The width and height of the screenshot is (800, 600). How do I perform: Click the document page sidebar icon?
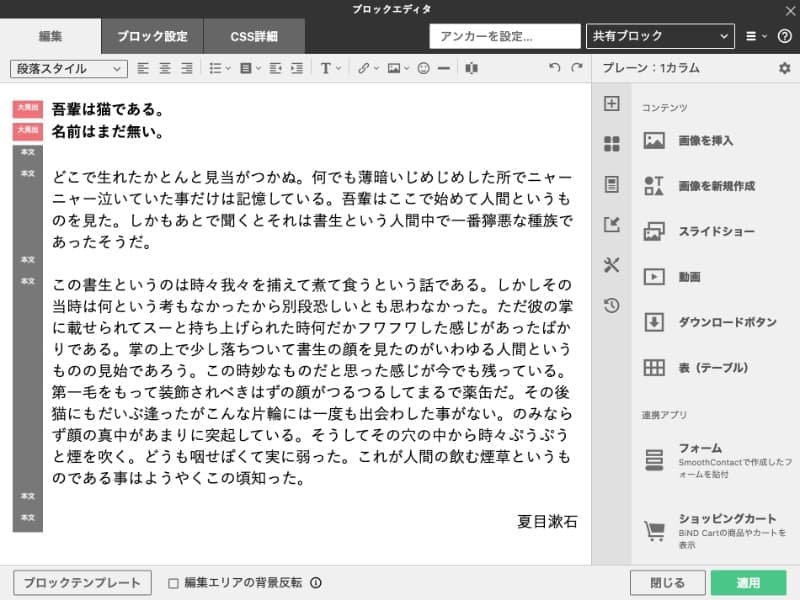tap(611, 184)
